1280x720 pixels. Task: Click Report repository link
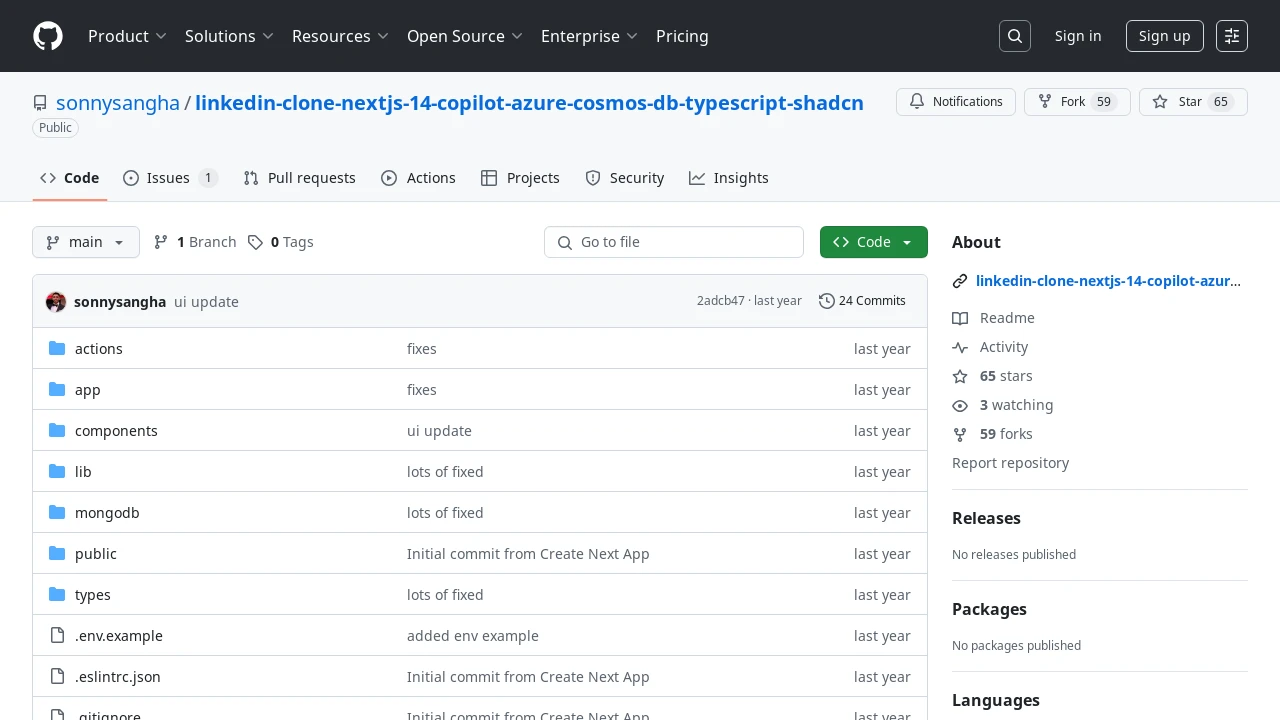(1010, 463)
